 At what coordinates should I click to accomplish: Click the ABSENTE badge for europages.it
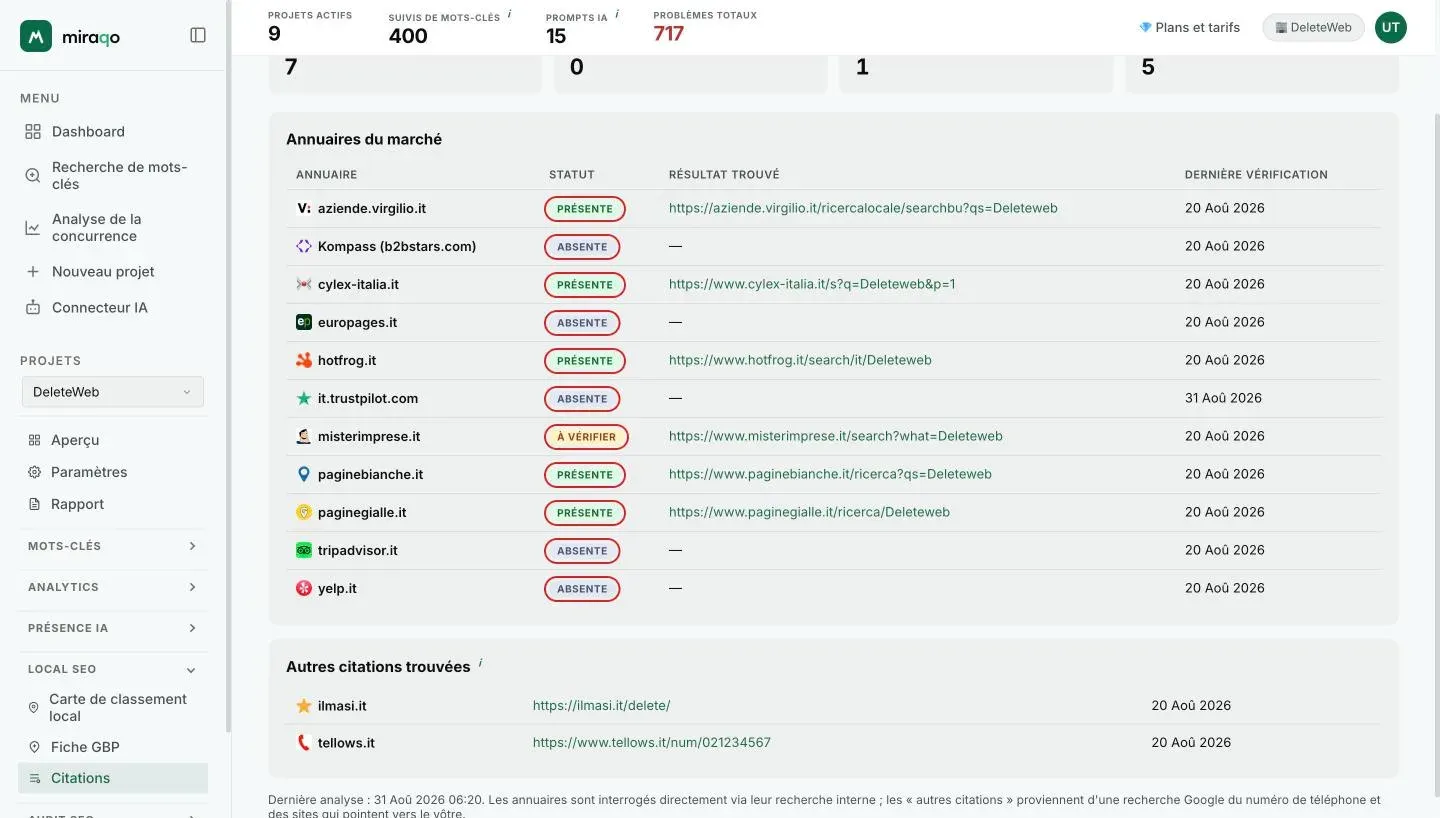[582, 323]
